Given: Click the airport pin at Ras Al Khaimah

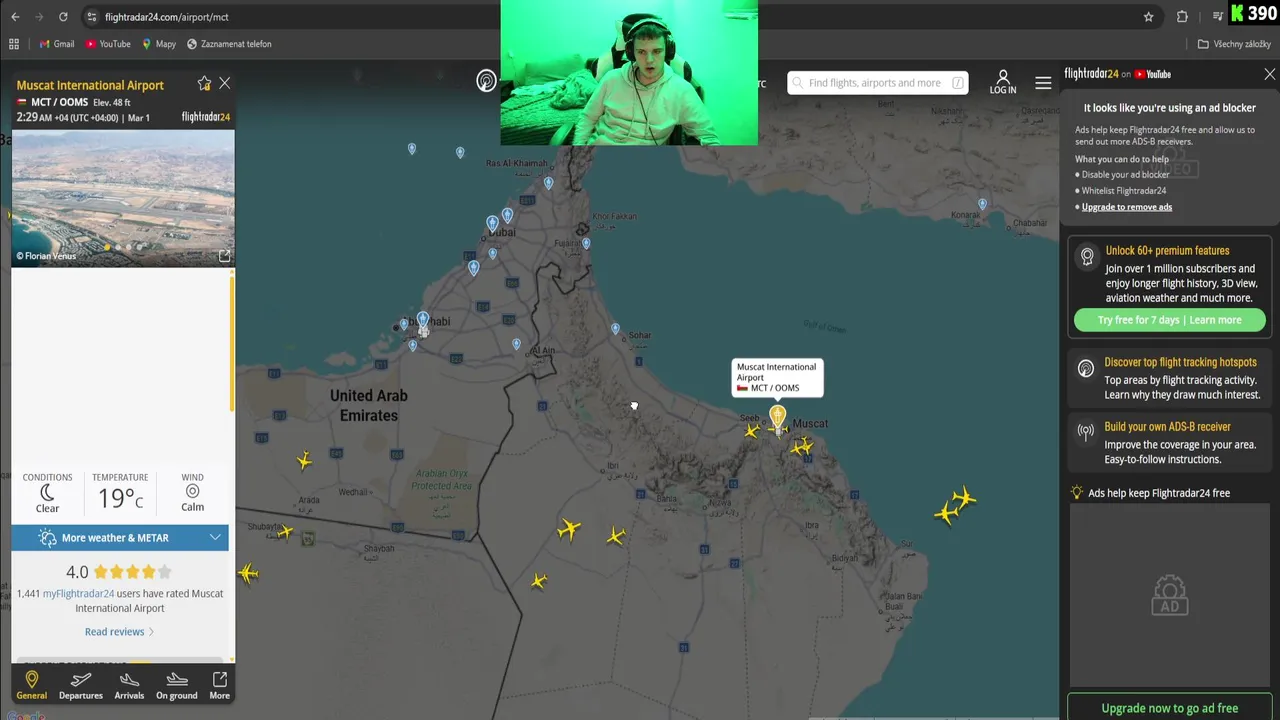Looking at the screenshot, I should [548, 183].
